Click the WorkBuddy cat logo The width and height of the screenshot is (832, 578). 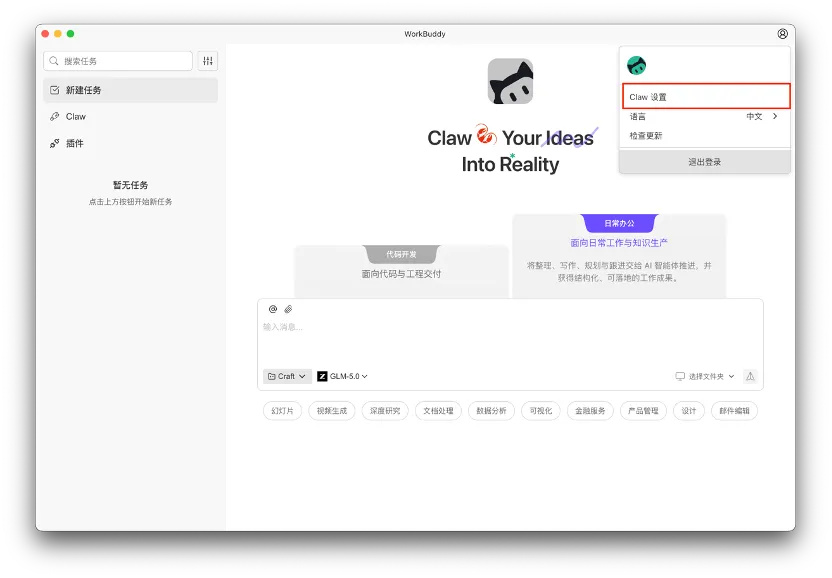click(510, 81)
